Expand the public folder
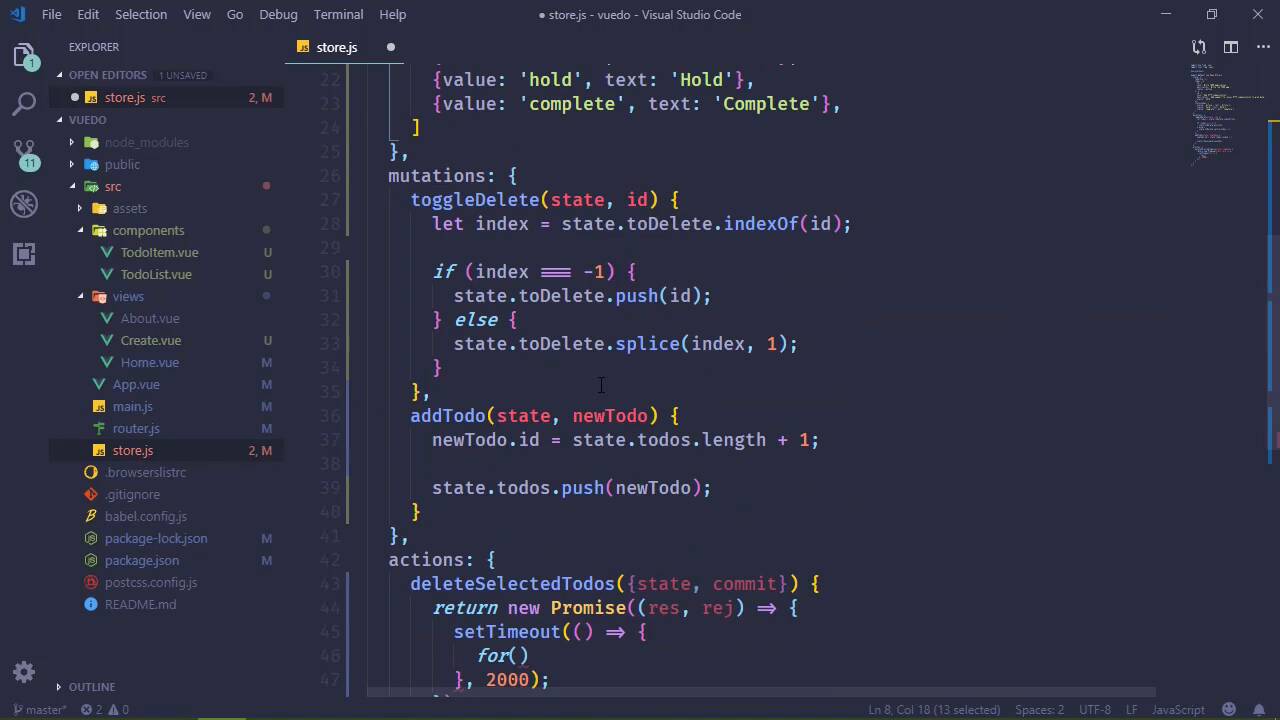Screen dimensions: 1280x720 [x=72, y=164]
